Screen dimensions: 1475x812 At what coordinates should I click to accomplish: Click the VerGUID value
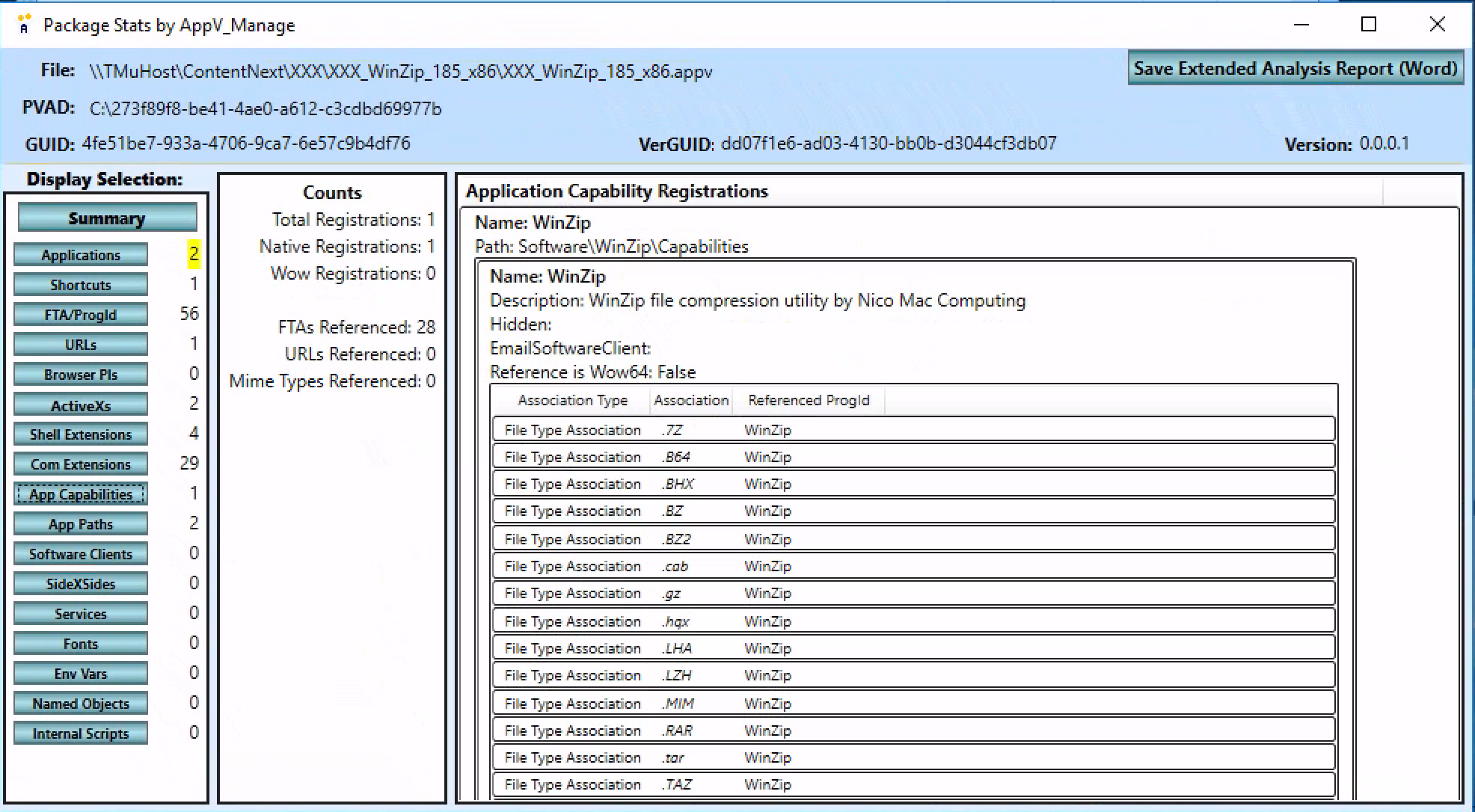(x=889, y=143)
